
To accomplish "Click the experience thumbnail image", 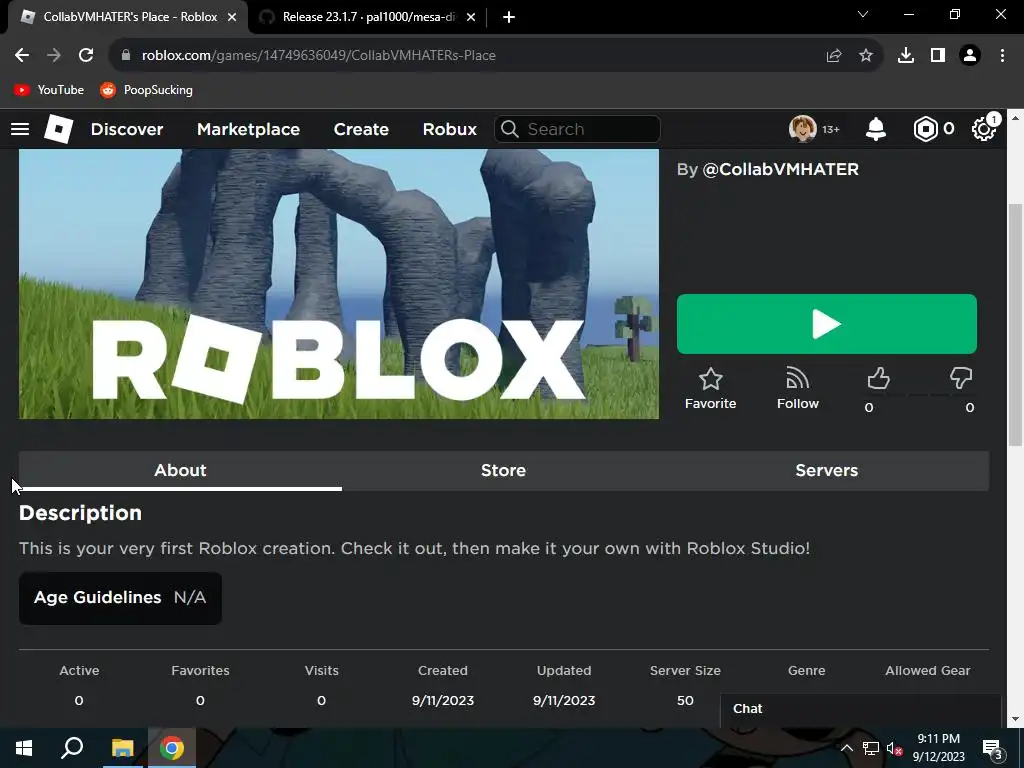I will pos(339,283).
